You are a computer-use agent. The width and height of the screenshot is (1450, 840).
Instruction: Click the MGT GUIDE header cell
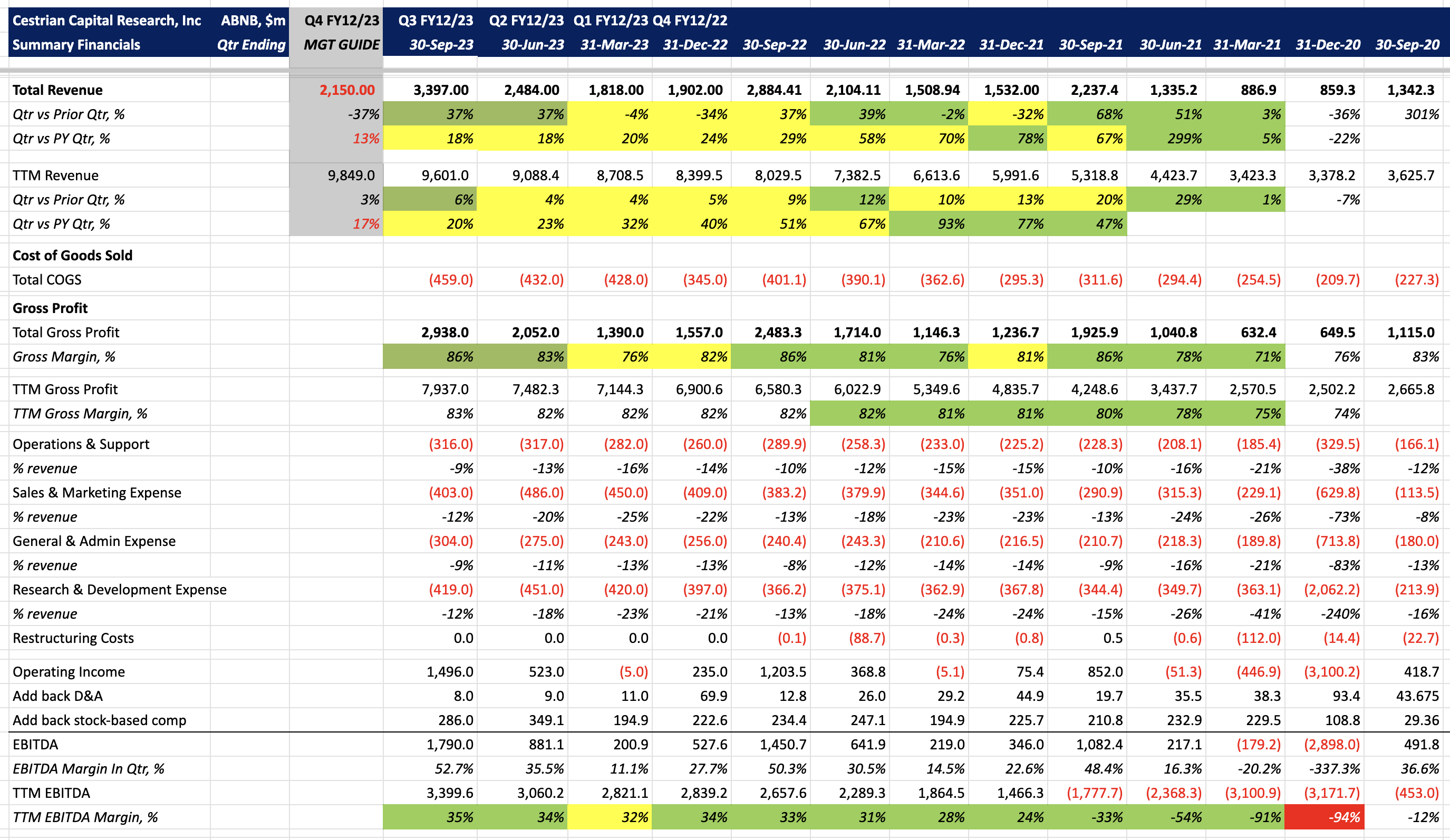coord(341,45)
